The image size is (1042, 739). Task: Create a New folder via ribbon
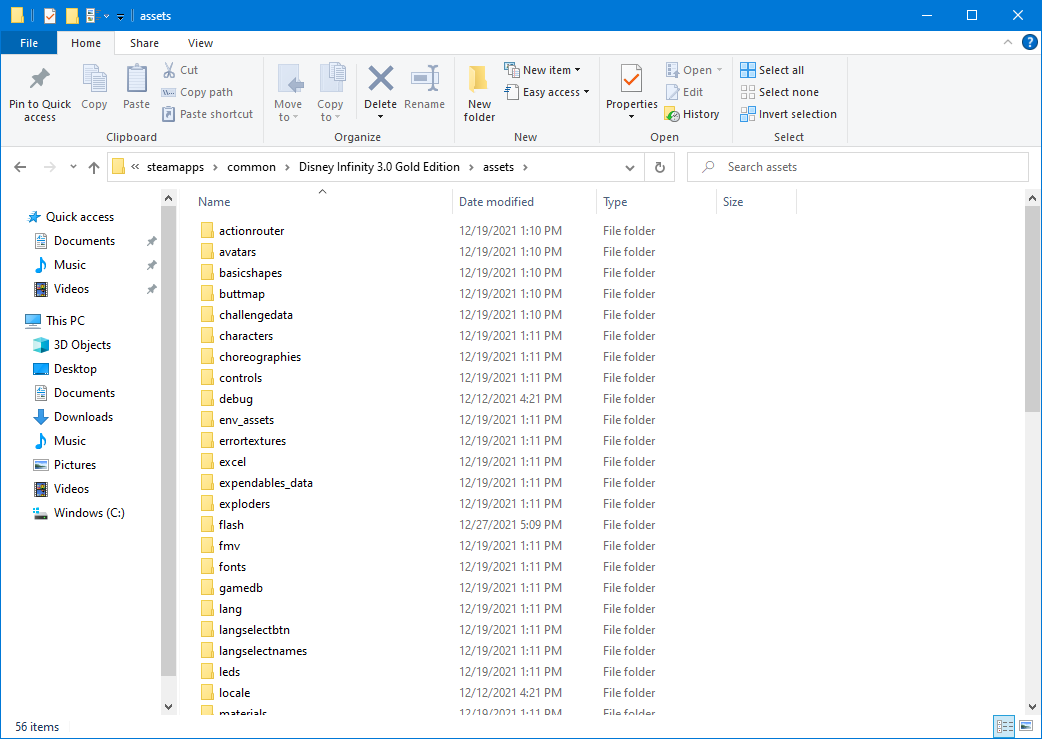tap(479, 93)
